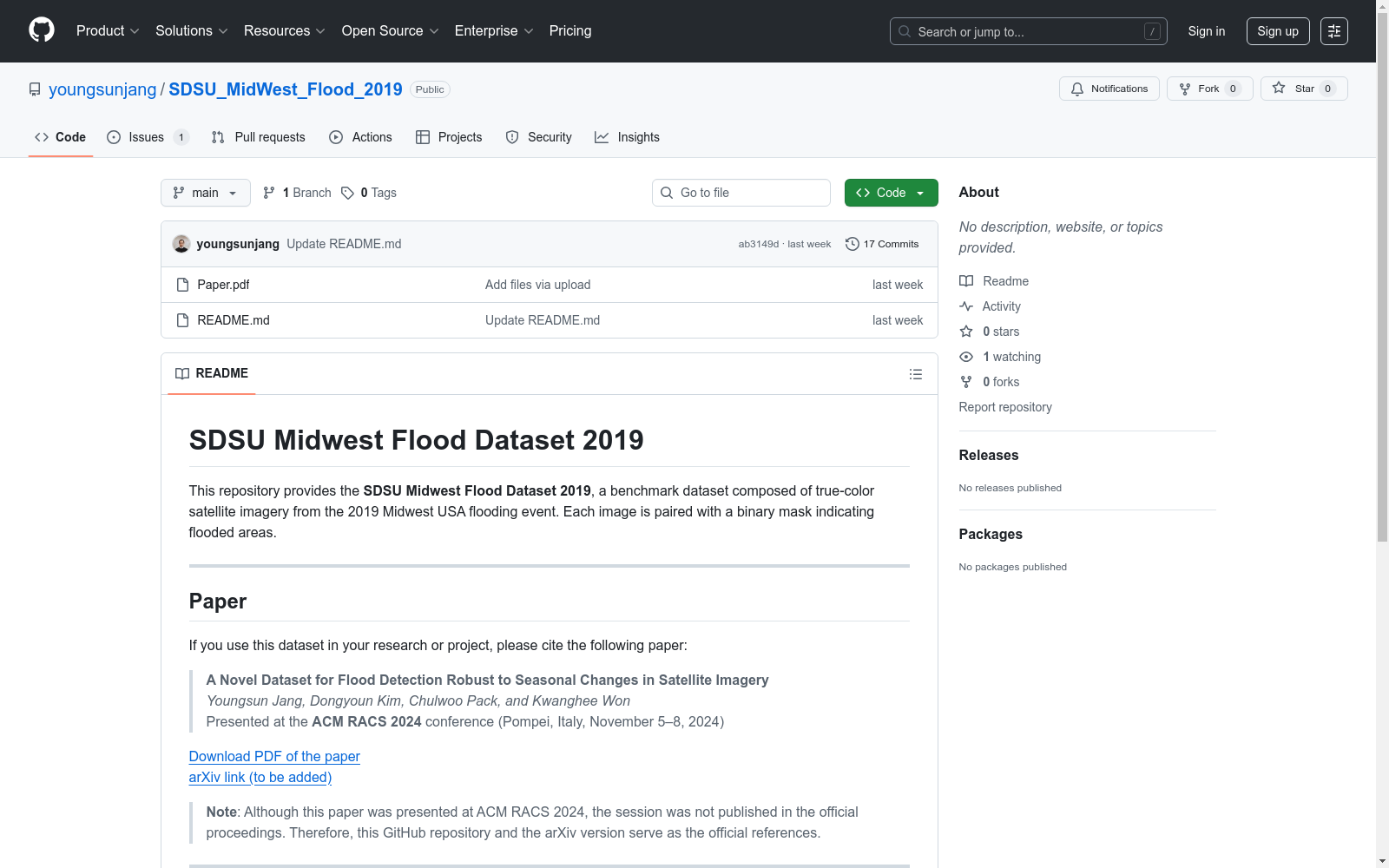Click the branch icon beside 1 Branch
The height and width of the screenshot is (868, 1389).
click(269, 193)
